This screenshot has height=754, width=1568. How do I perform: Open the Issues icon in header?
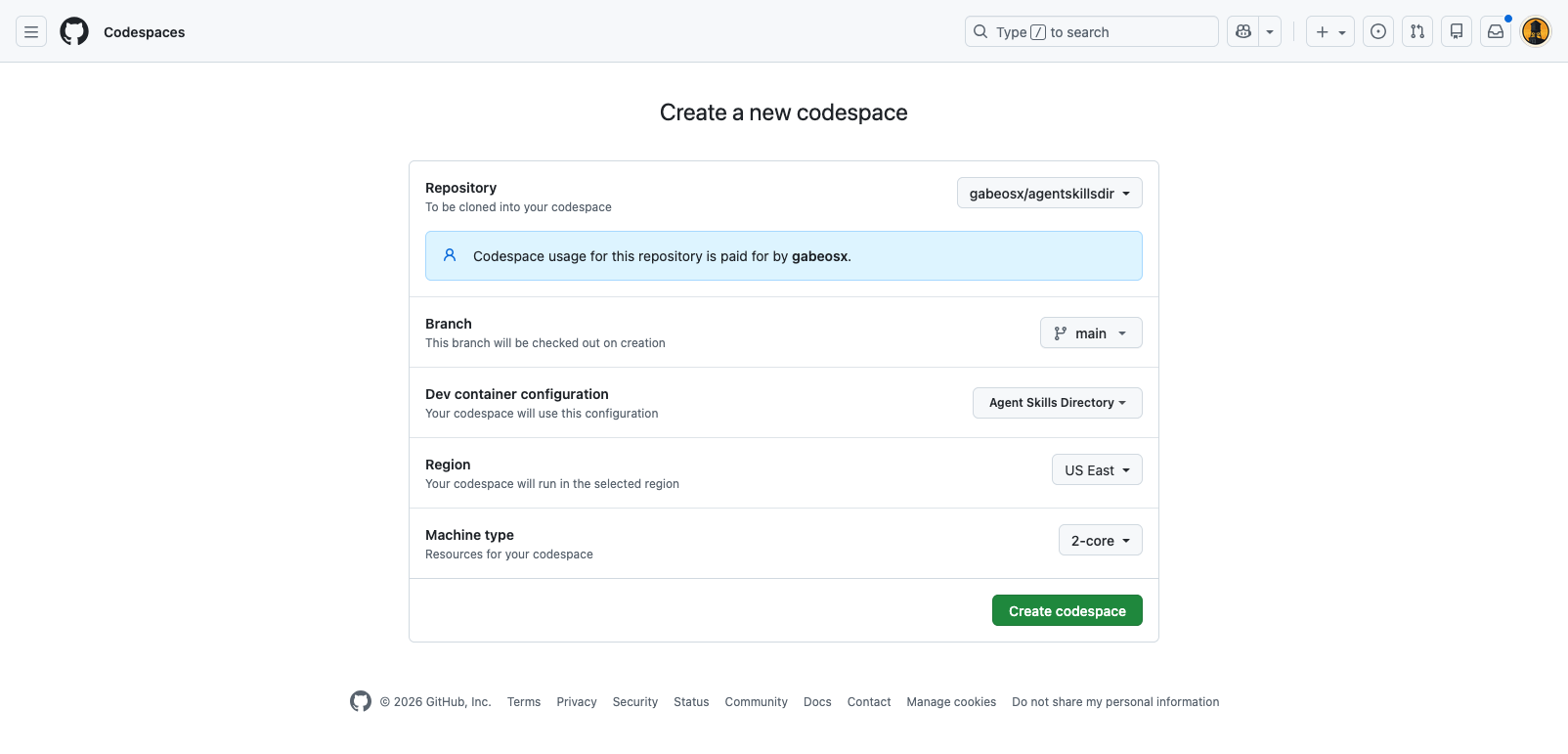coord(1378,31)
